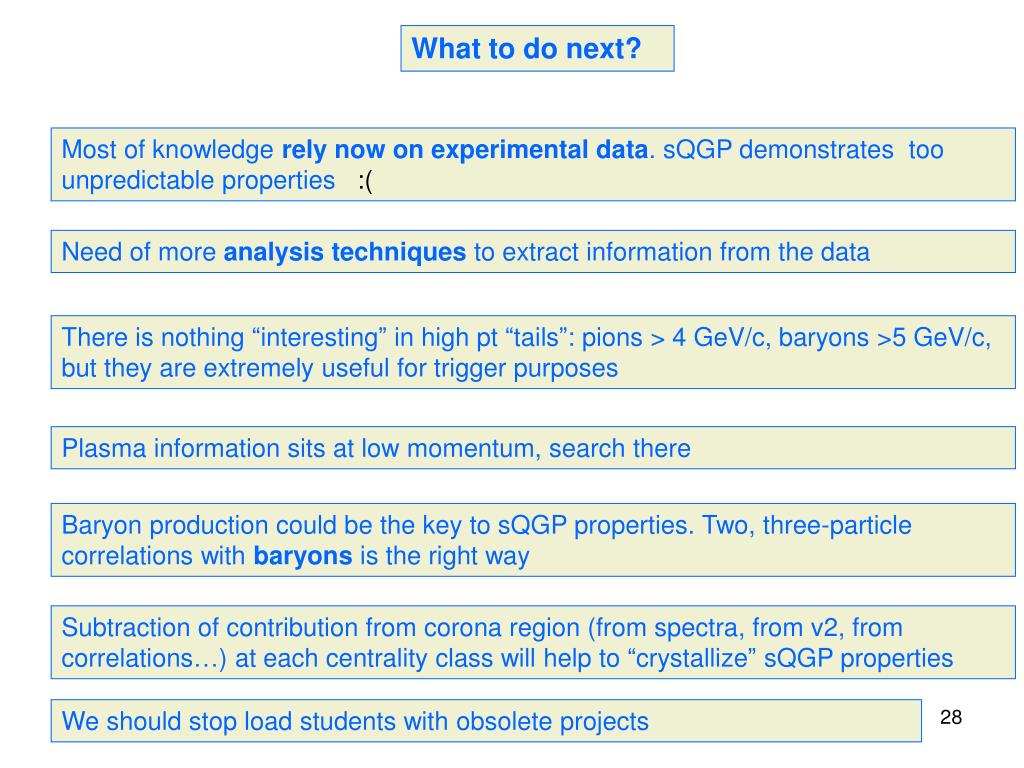Click 'search there' in the plasma box

coord(619,449)
